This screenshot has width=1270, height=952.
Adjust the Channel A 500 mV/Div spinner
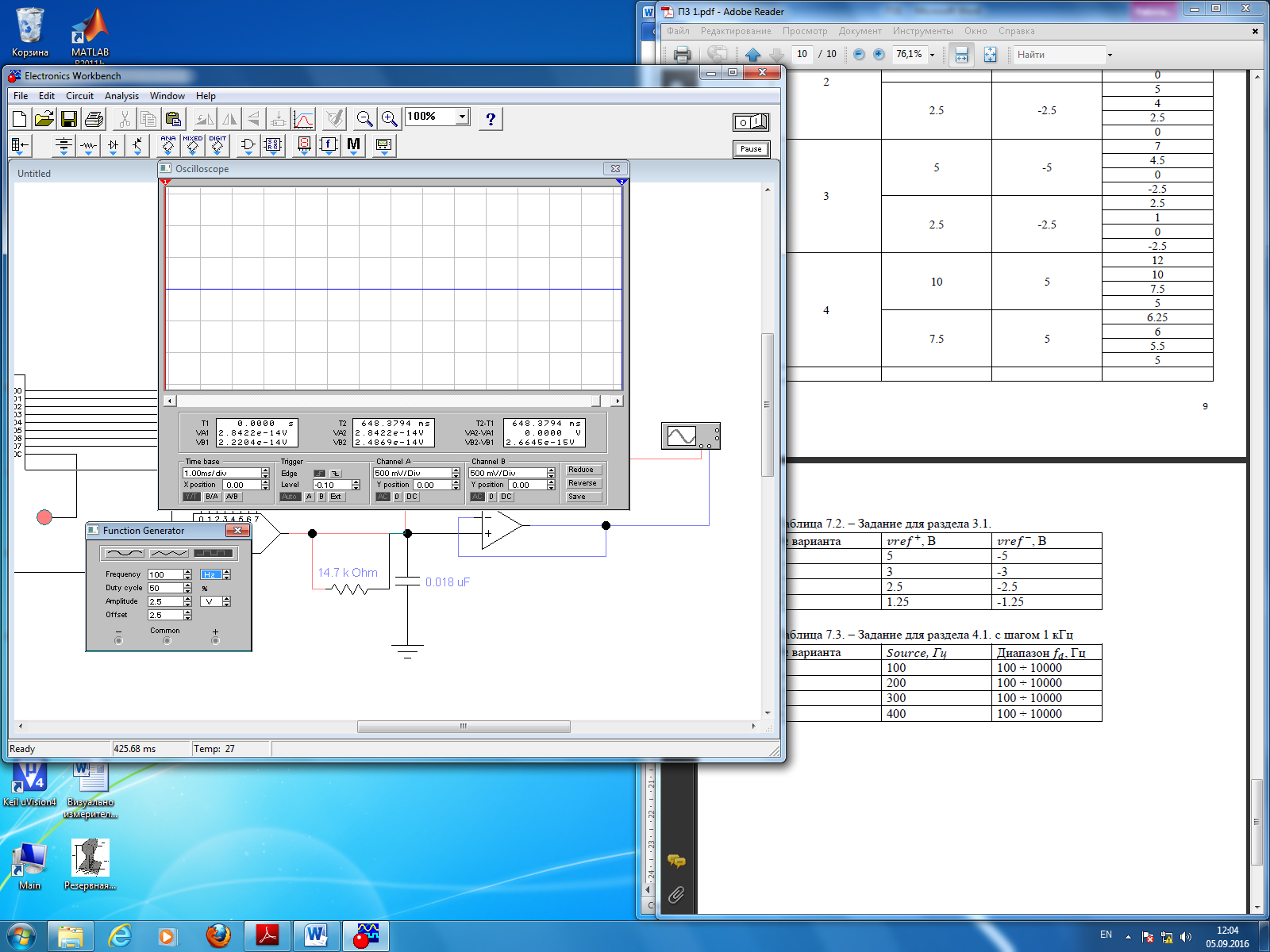coord(456,473)
